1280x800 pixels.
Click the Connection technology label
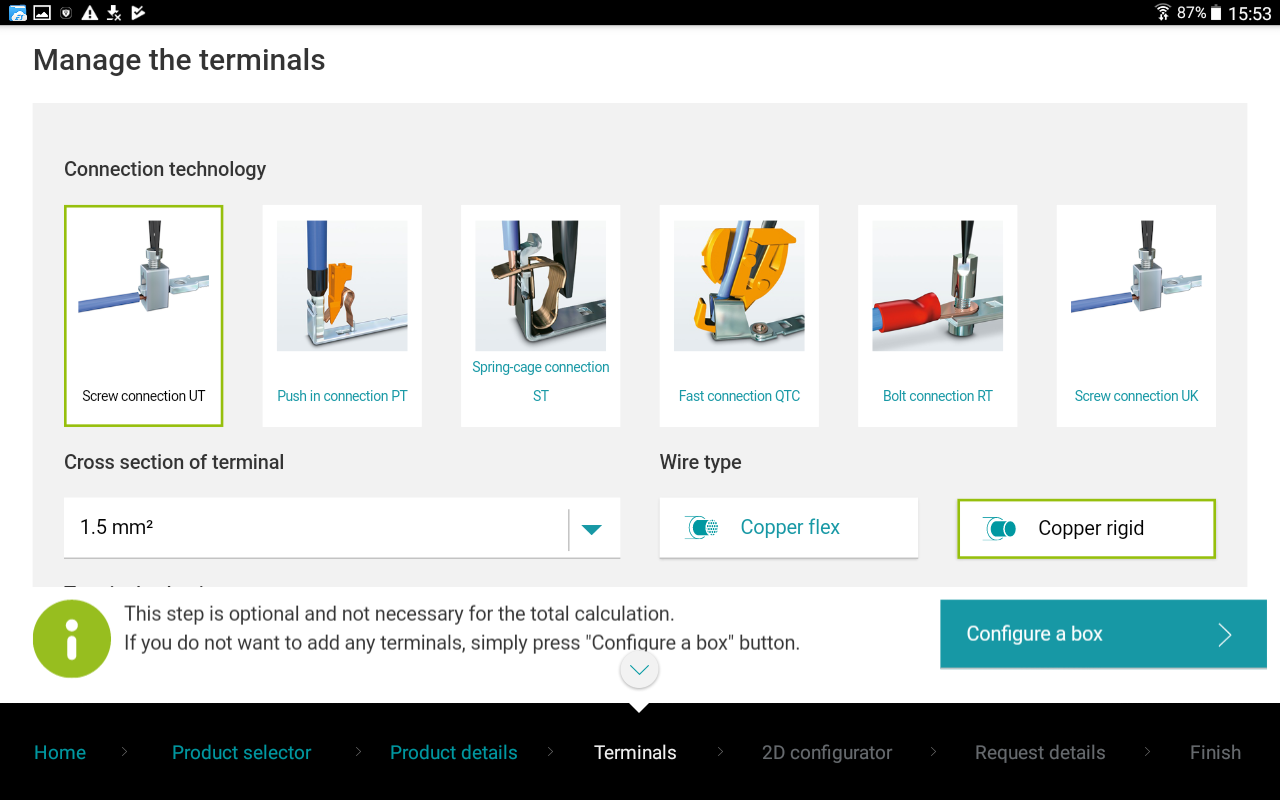point(165,169)
